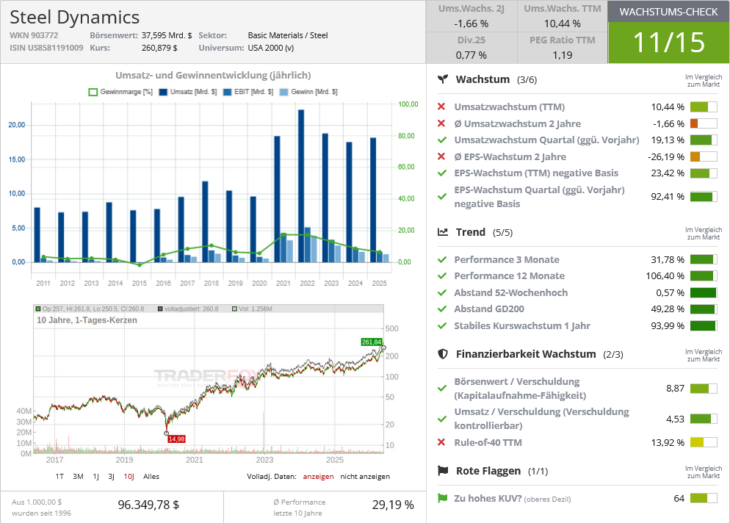Toggle Gewinnmarge [%] legend series
Screen dimensions: 730x523
121,92
